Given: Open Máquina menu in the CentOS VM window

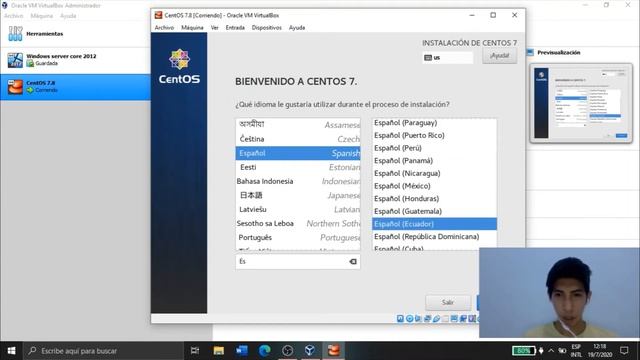Looking at the screenshot, I should tap(192, 27).
